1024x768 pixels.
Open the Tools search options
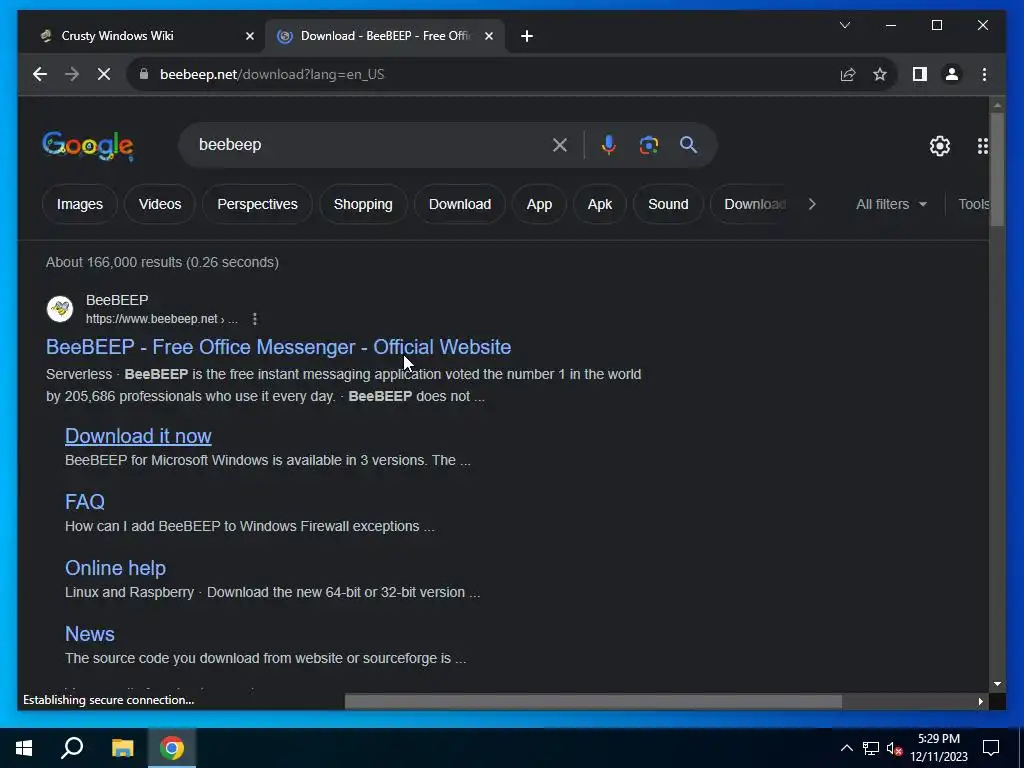coord(973,204)
